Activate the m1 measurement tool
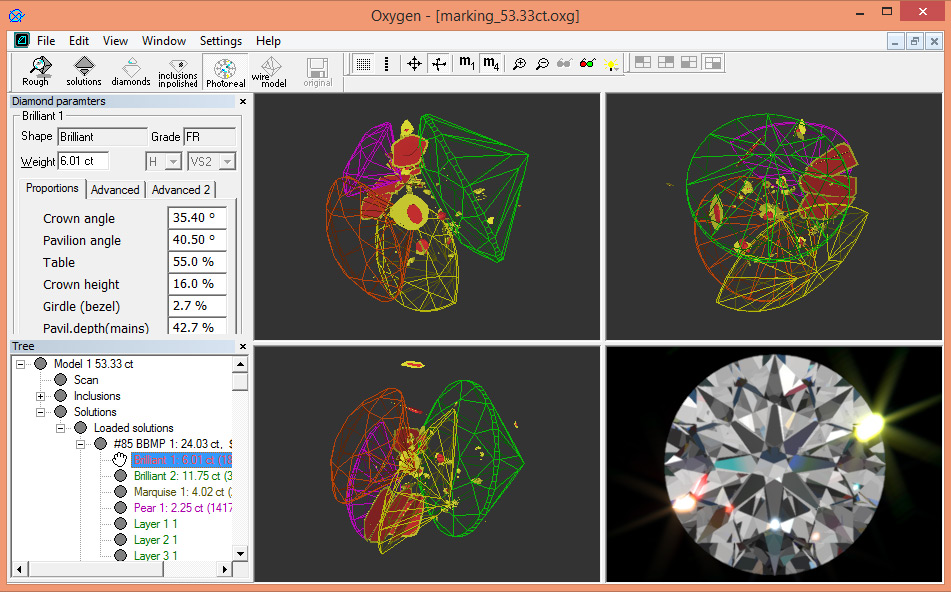The width and height of the screenshot is (951, 592). 466,63
